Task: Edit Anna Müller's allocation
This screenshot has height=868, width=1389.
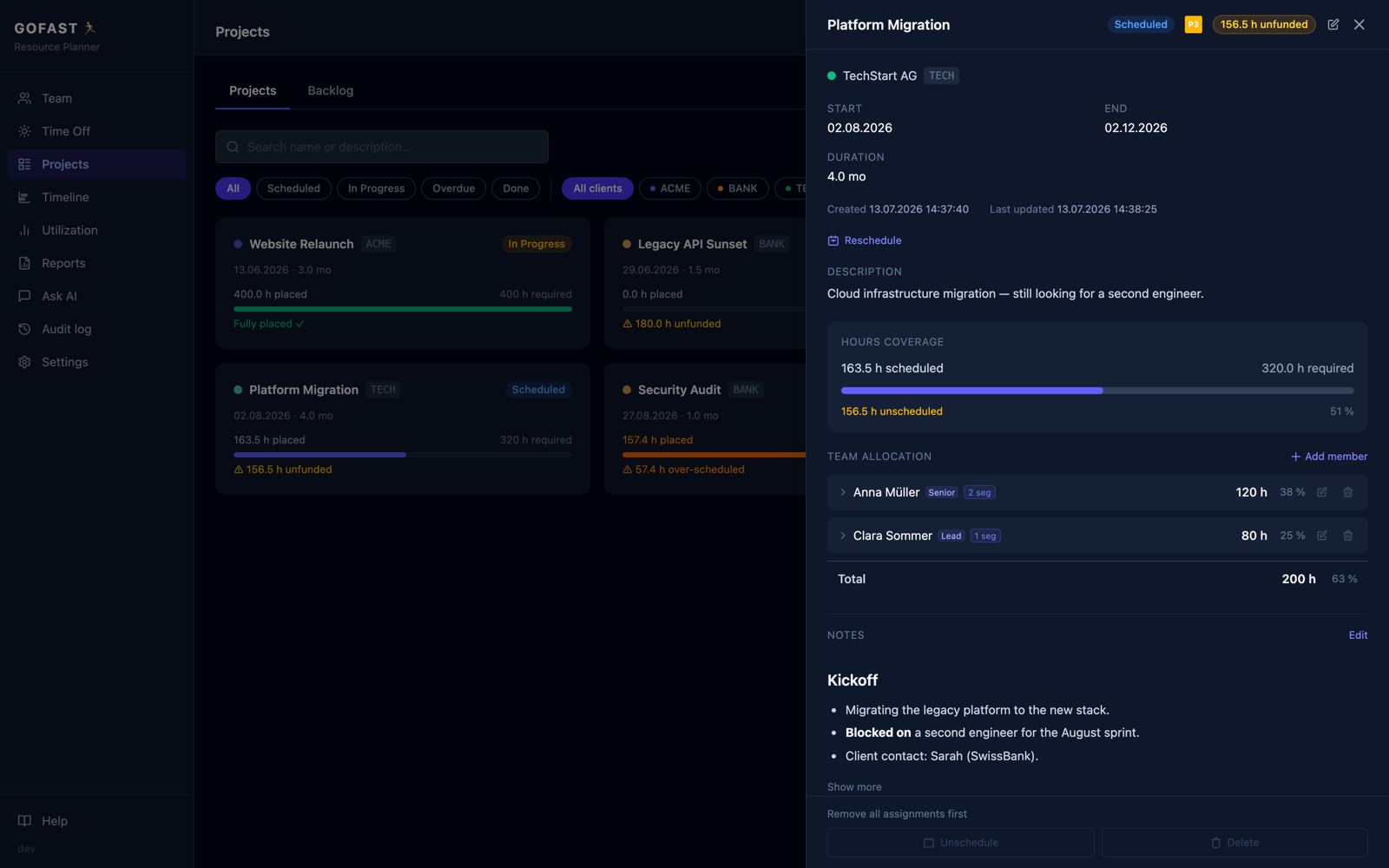Action: 1322,492
